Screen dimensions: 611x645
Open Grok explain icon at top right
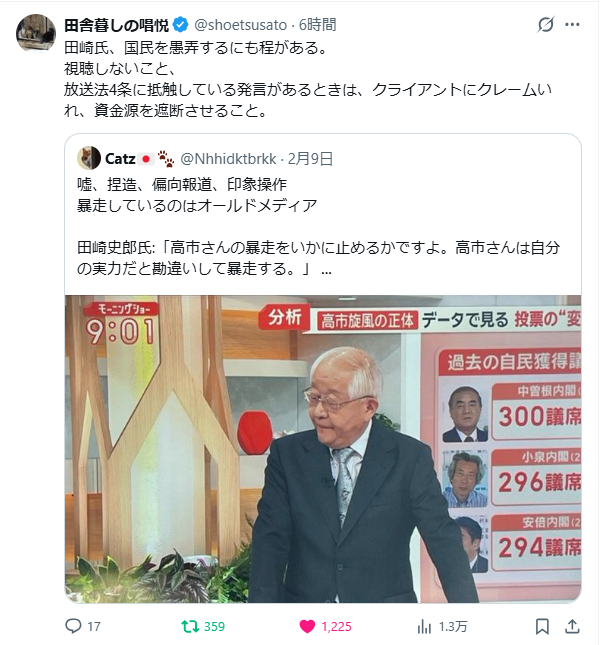tap(546, 25)
